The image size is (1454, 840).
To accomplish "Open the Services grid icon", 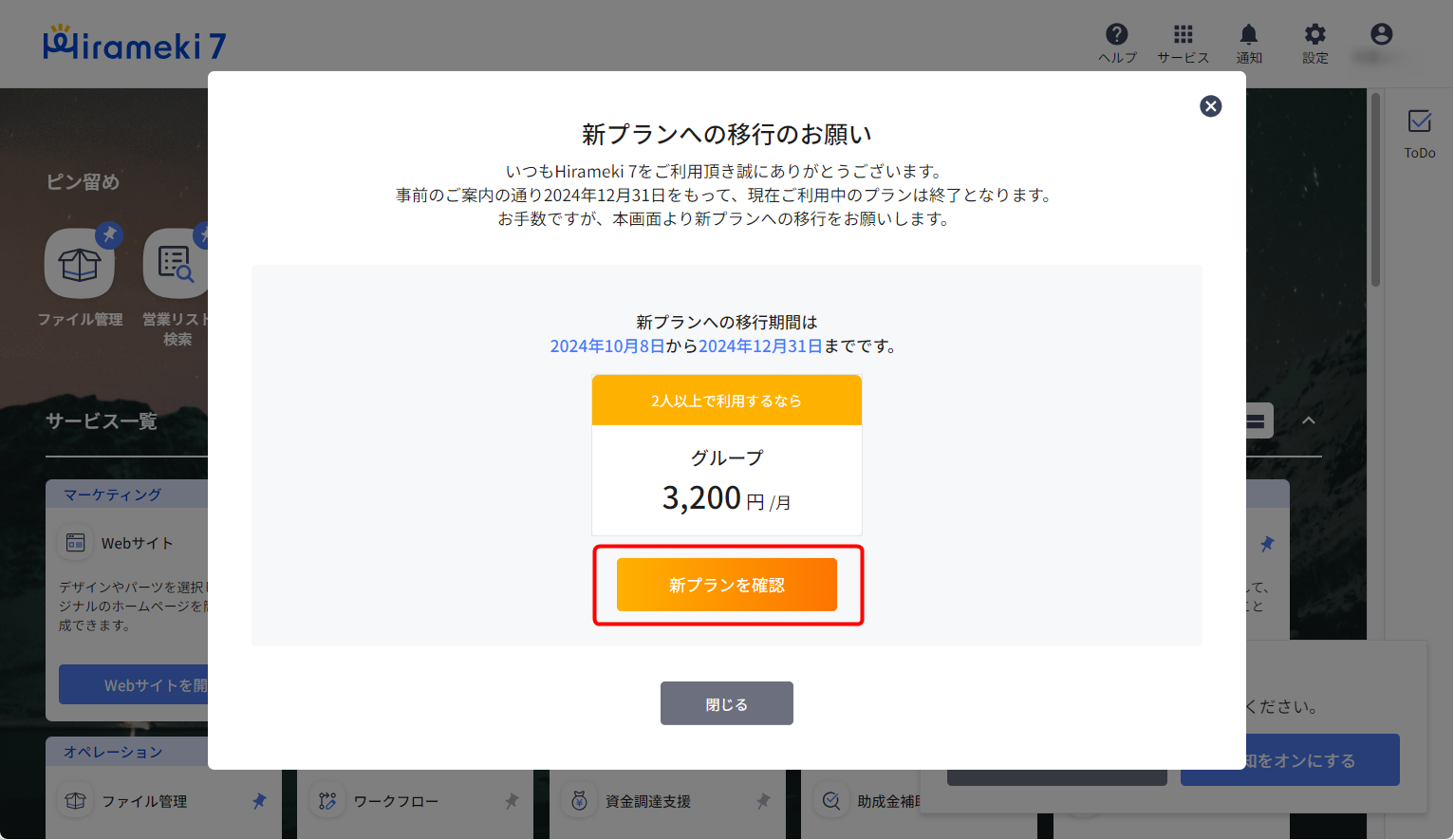I will pyautogui.click(x=1183, y=35).
